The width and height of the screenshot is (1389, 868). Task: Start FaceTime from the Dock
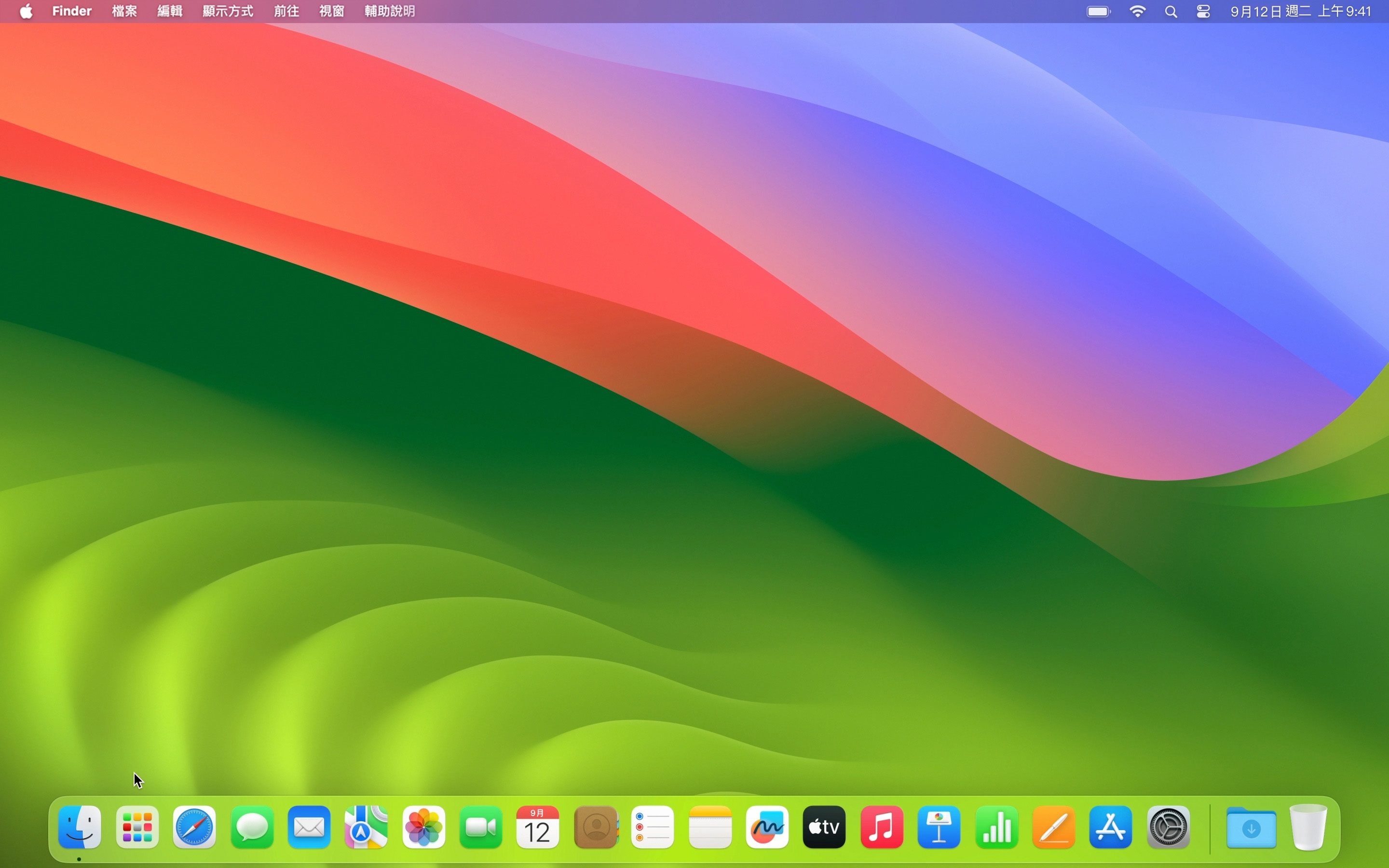pos(481,827)
